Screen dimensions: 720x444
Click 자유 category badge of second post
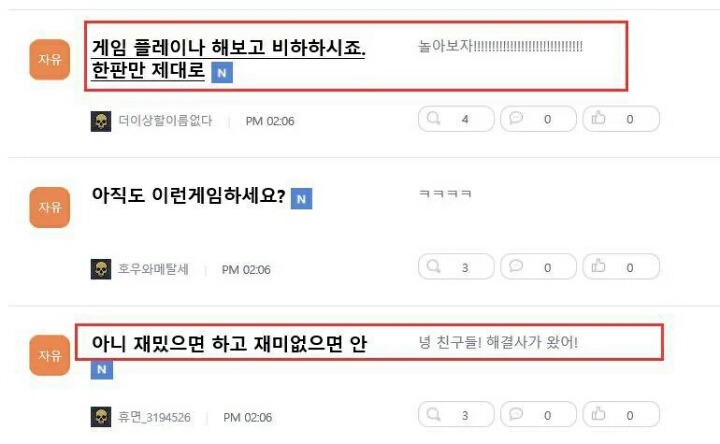pyautogui.click(x=50, y=207)
